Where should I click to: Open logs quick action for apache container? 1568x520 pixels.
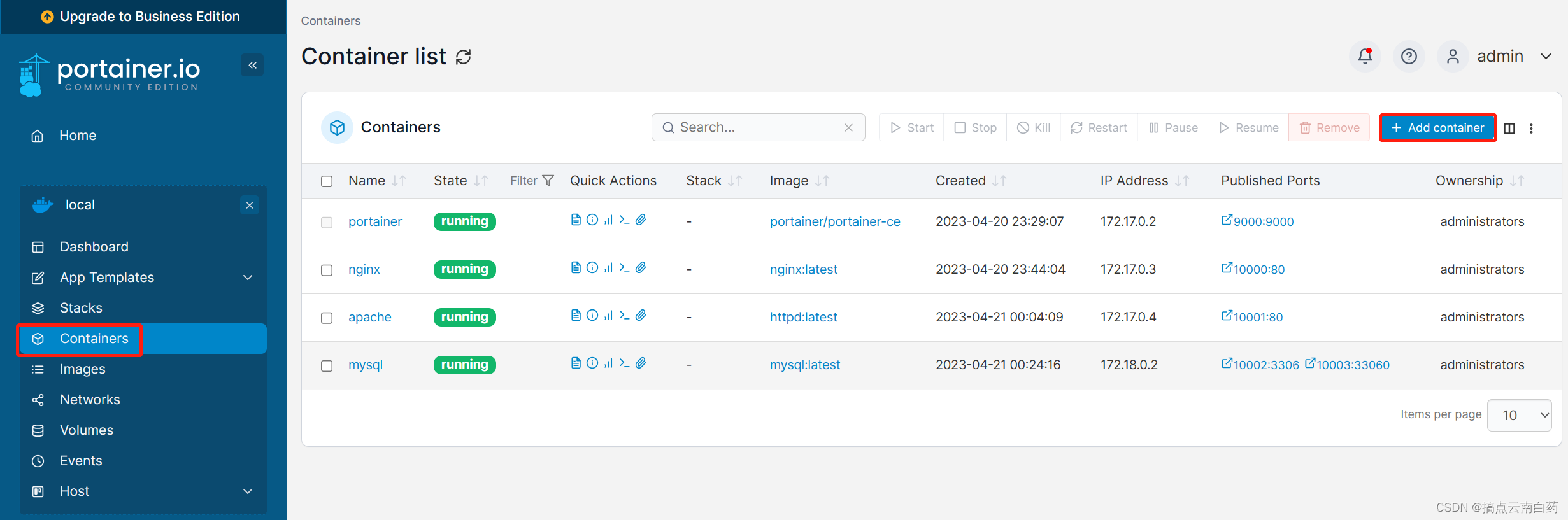pyautogui.click(x=576, y=316)
